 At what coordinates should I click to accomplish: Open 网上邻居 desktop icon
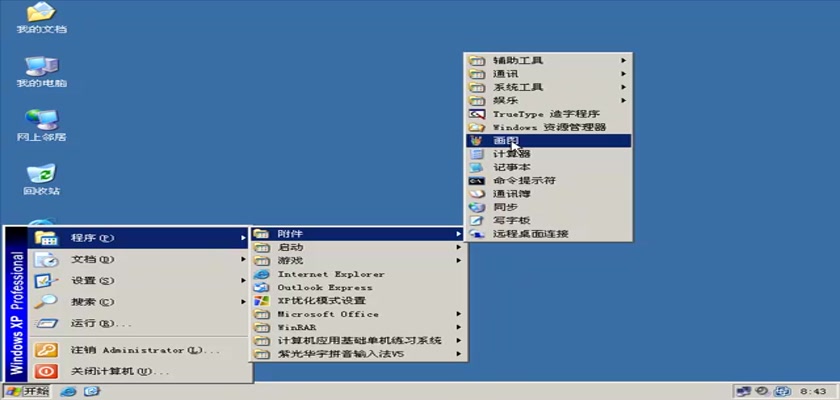41,126
